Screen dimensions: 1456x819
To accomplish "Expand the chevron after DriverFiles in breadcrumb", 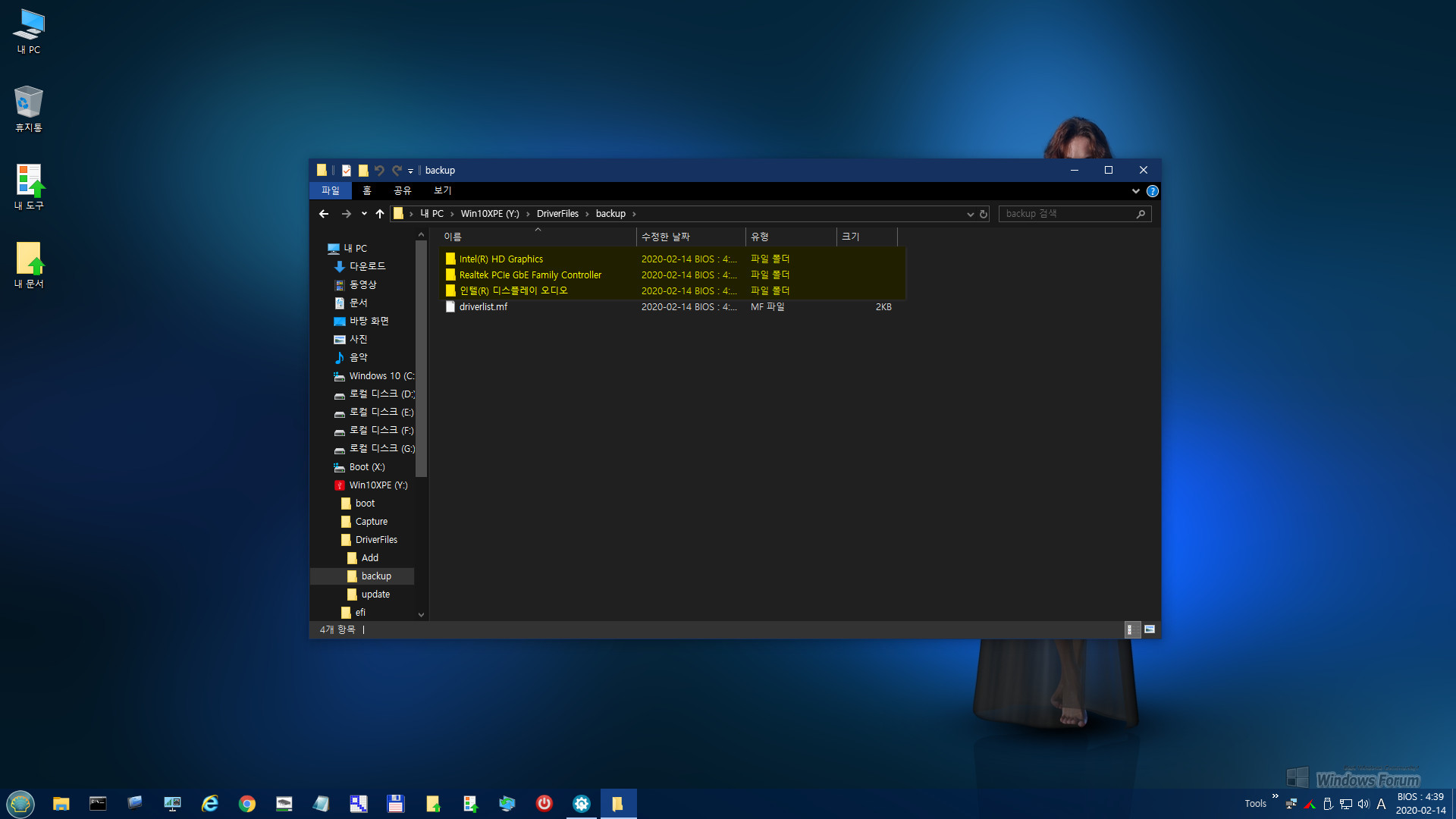I will [587, 214].
